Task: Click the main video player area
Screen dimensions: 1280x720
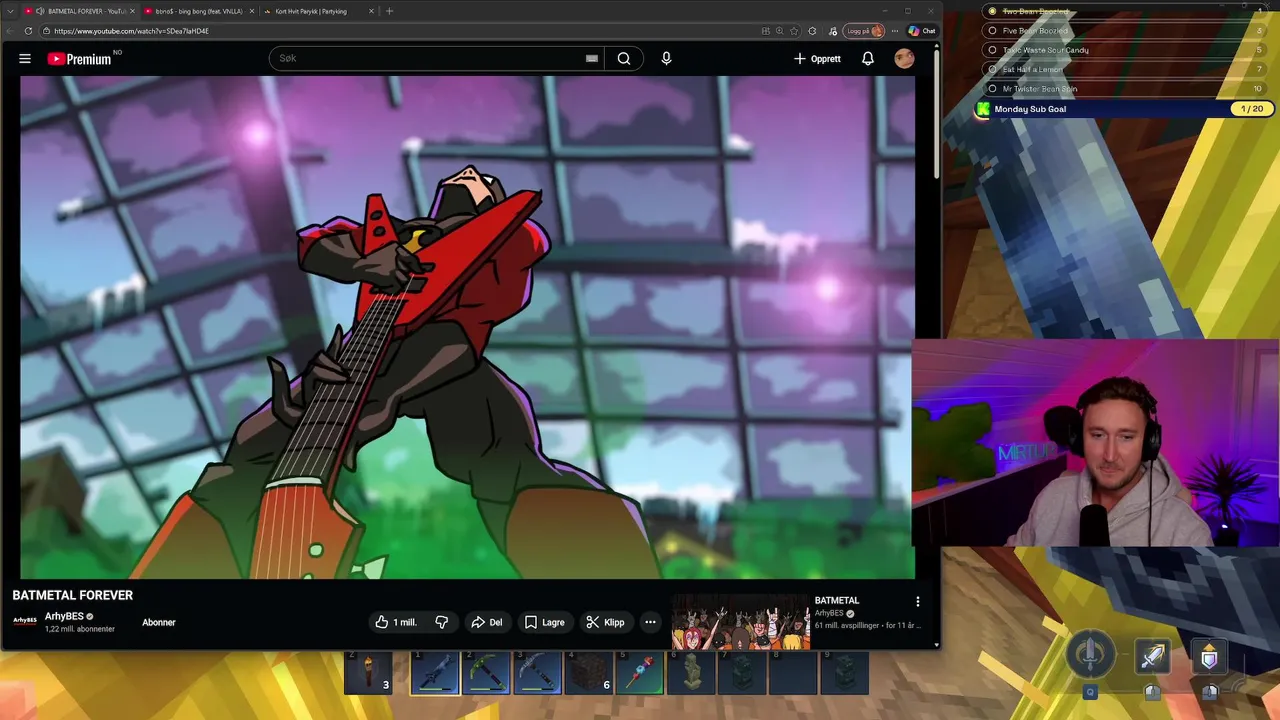Action: point(467,327)
